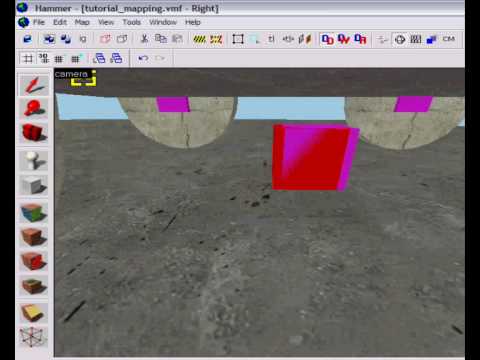Click the document icon beside File menu
Screen dimensions: 480x360
click(x=23, y=22)
